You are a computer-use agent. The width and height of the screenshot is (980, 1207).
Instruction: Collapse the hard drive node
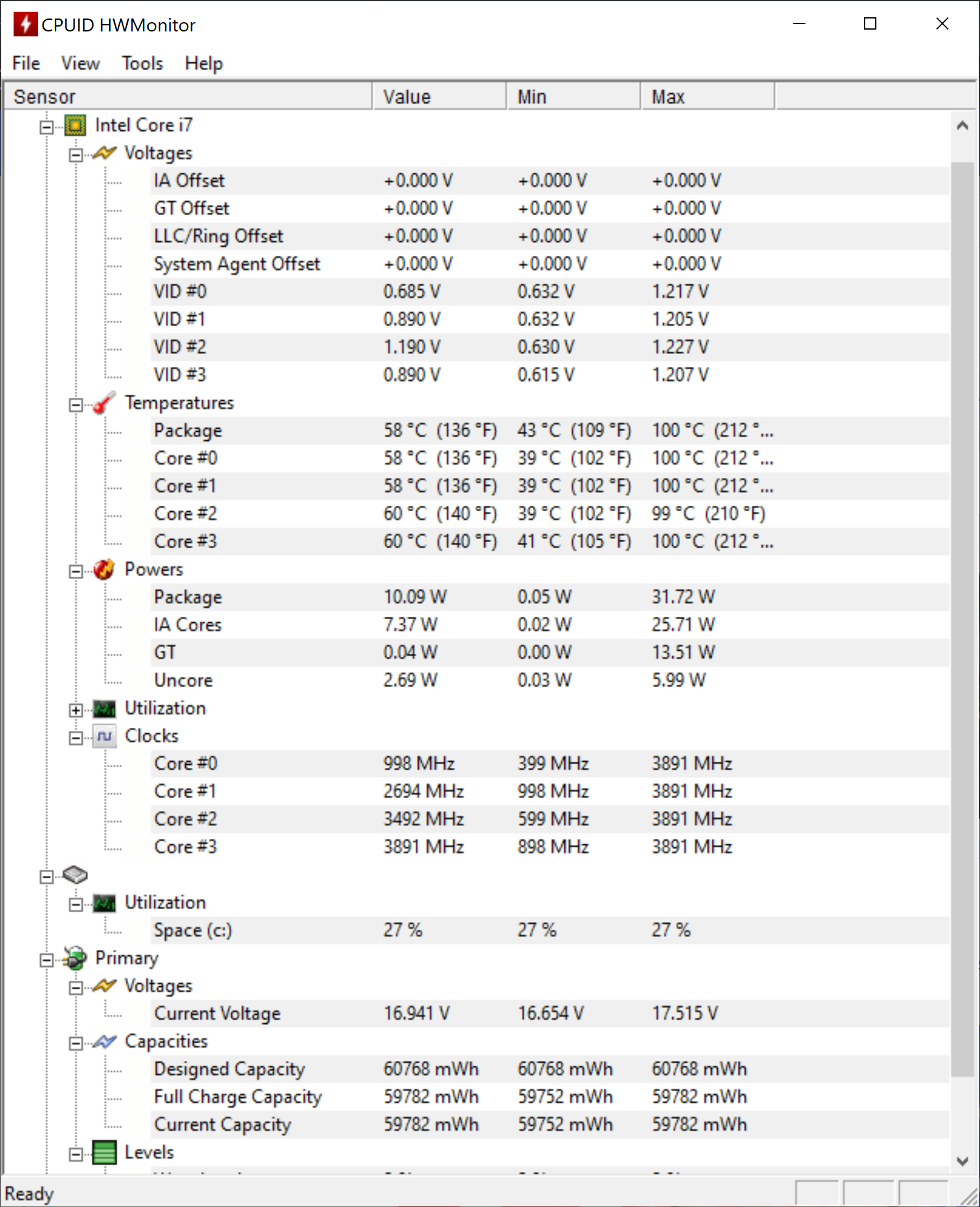46,877
